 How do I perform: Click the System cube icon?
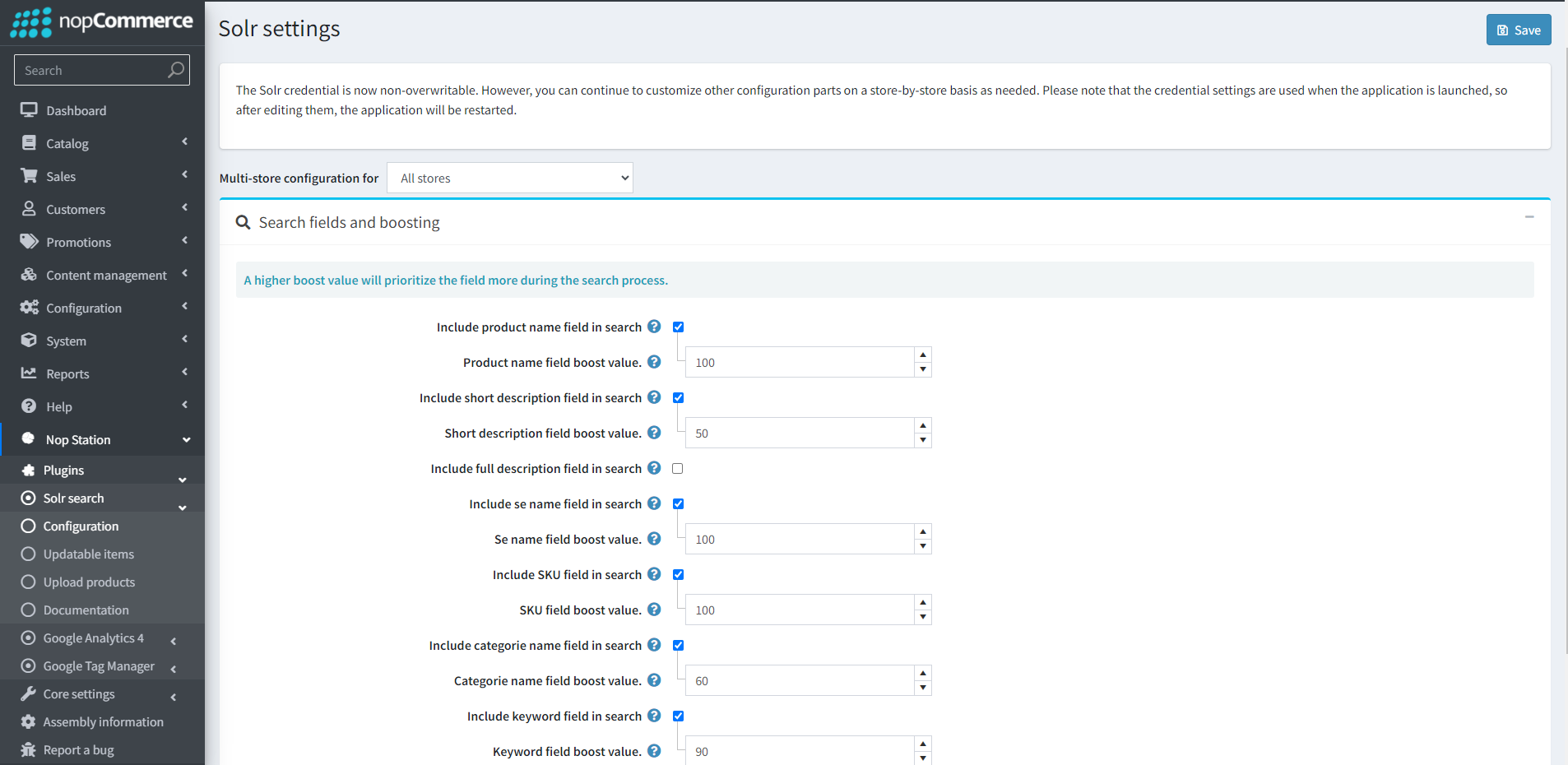click(x=29, y=341)
